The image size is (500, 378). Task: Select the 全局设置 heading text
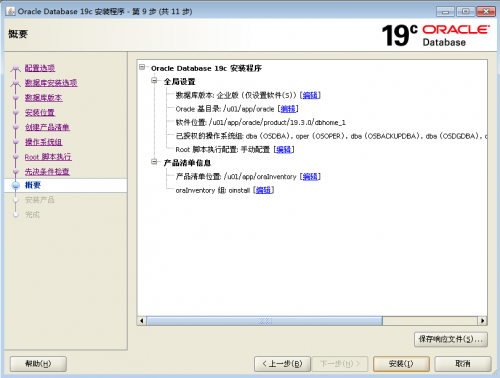179,81
